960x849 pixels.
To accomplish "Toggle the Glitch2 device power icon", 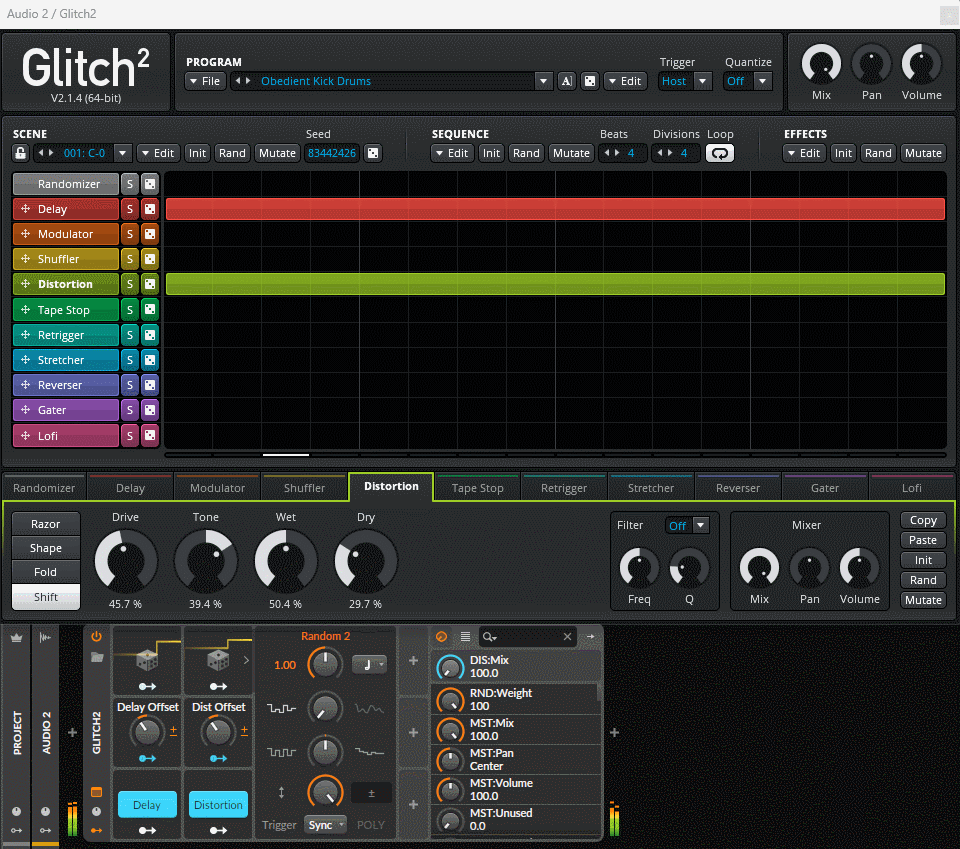I will click(96, 637).
